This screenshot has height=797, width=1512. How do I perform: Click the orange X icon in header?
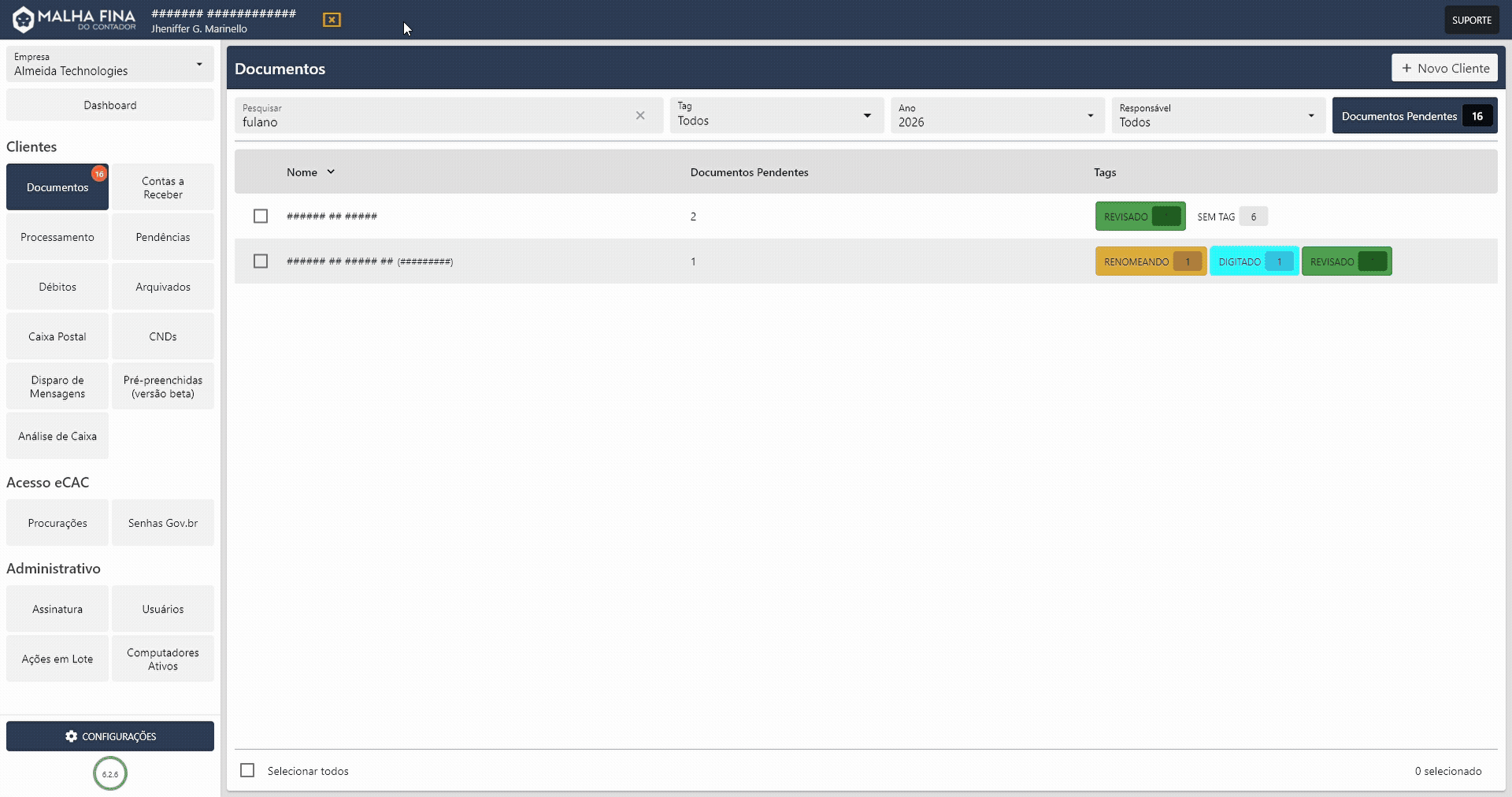[x=332, y=20]
